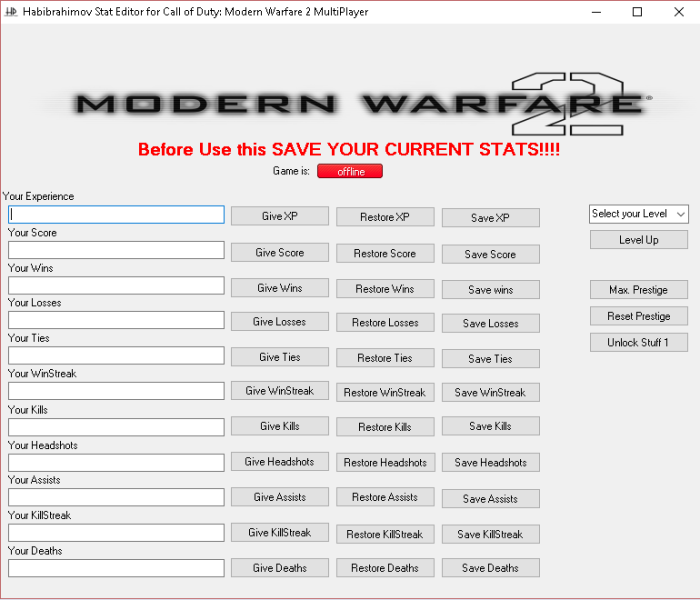Viewport: 700px width, 600px height.
Task: Click Give Ties
Action: [x=280, y=357]
